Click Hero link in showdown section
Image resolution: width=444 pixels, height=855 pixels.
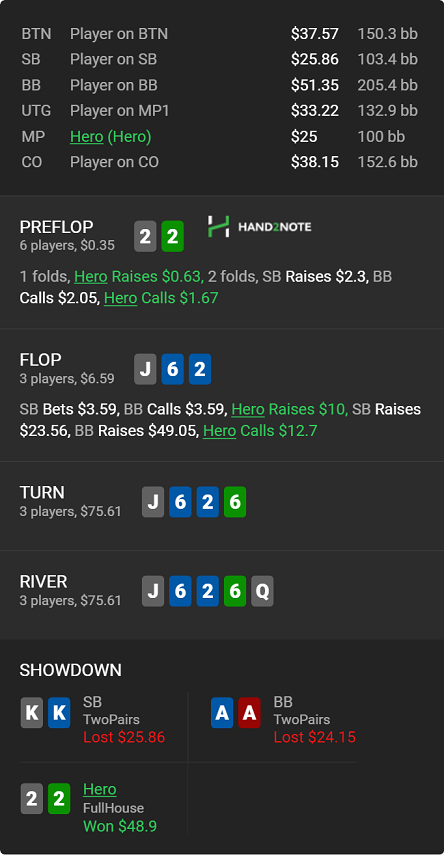(100, 789)
